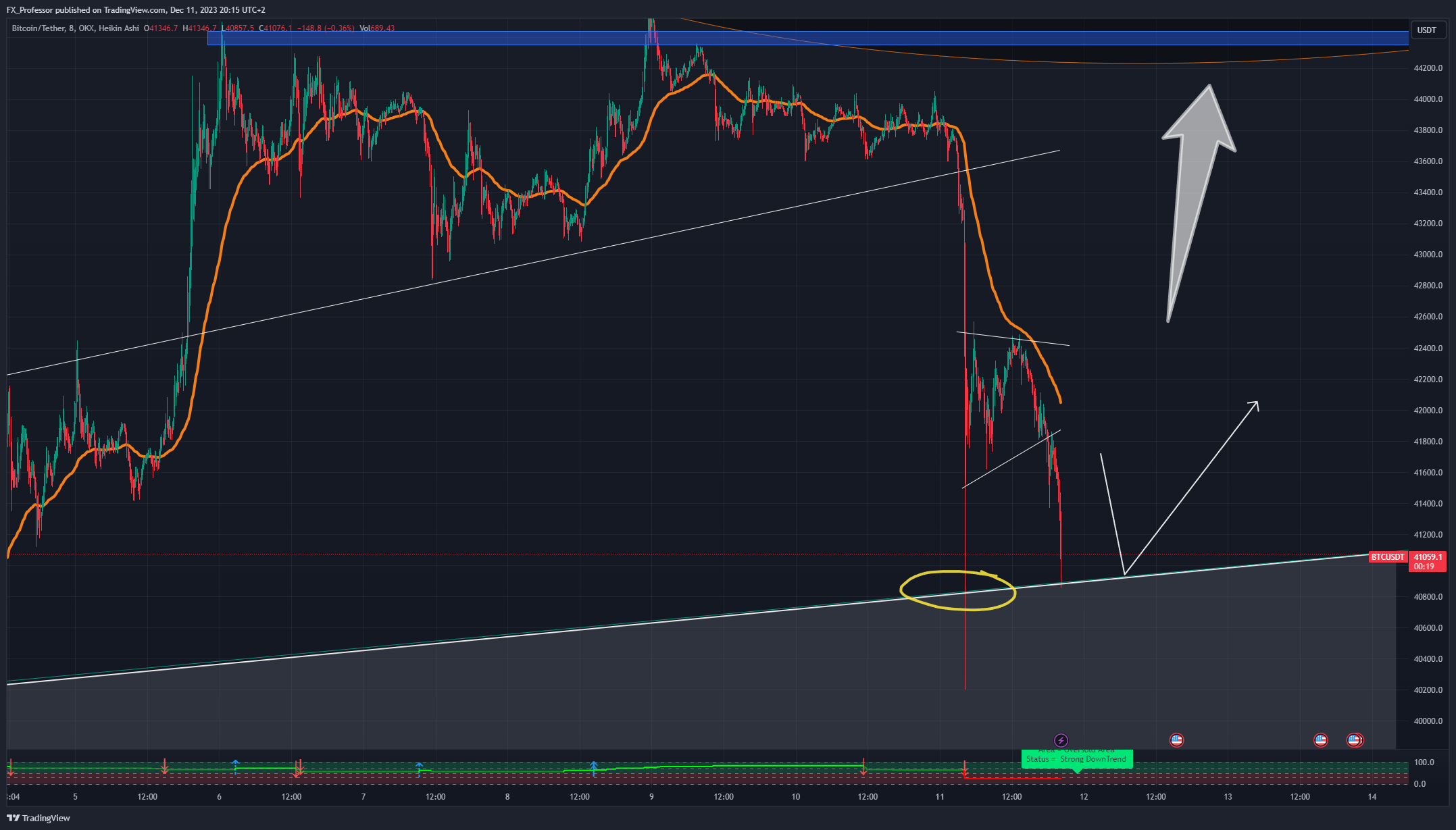
Task: Click price axis label 41400.0
Action: 1428,504
